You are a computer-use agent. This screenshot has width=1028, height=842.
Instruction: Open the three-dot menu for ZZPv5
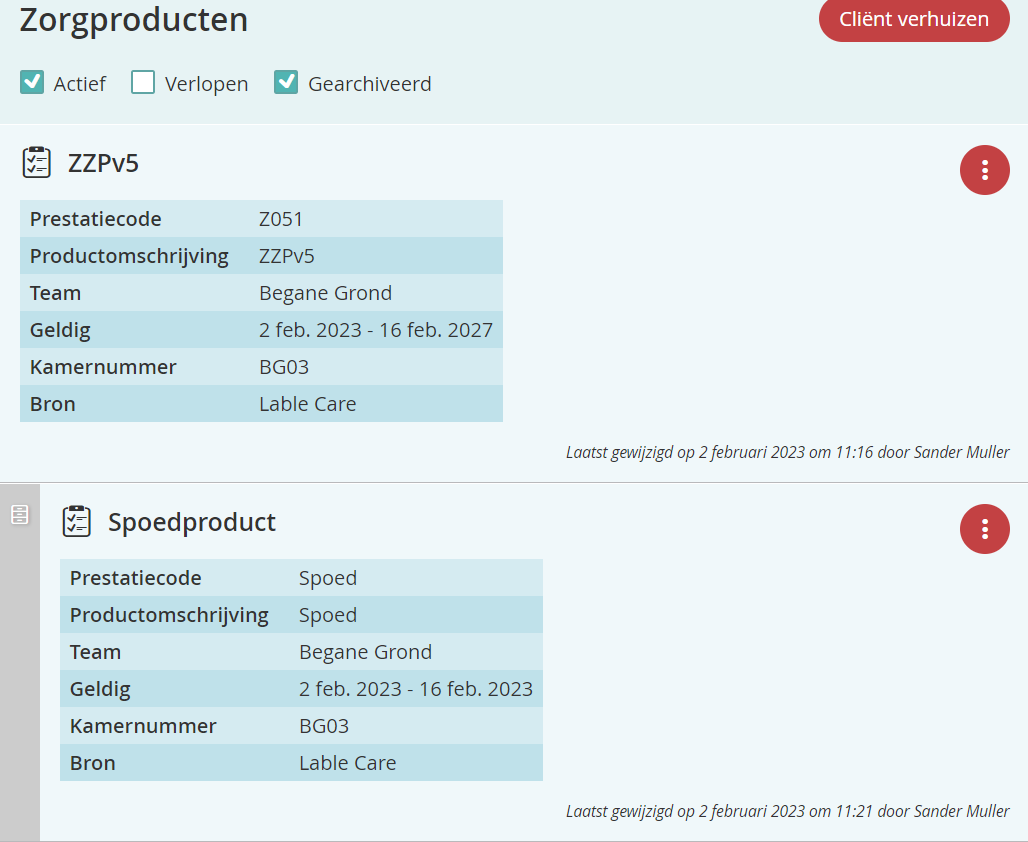984,170
